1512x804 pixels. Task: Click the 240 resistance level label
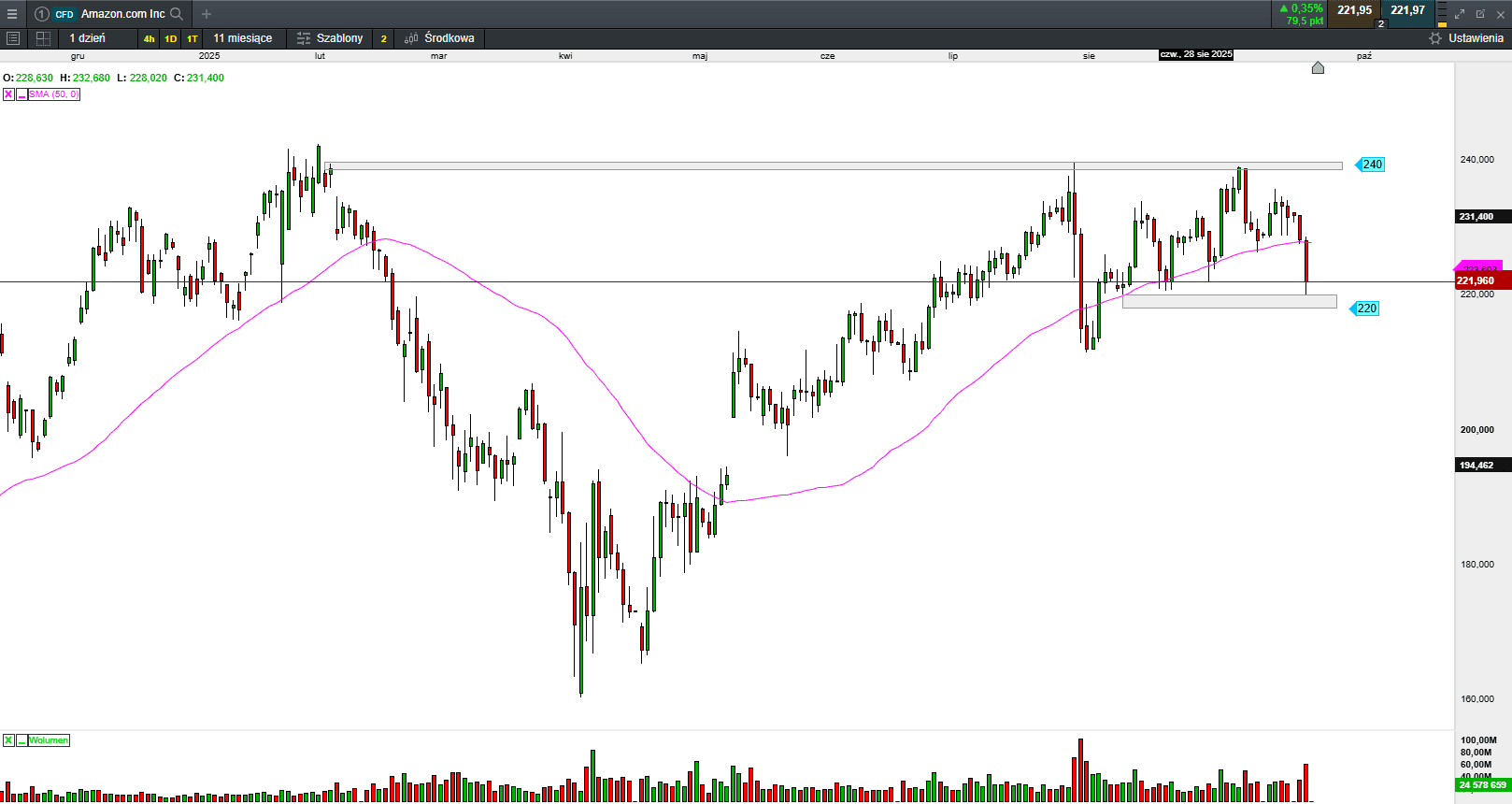pos(1371,165)
